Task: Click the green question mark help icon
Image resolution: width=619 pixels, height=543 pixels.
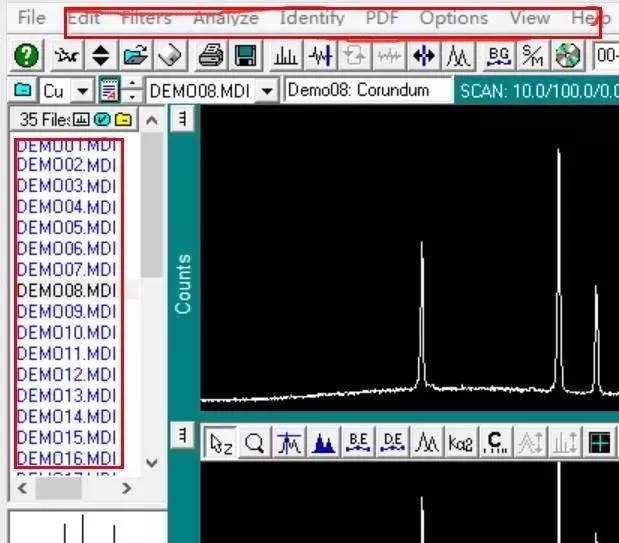Action: (x=26, y=55)
